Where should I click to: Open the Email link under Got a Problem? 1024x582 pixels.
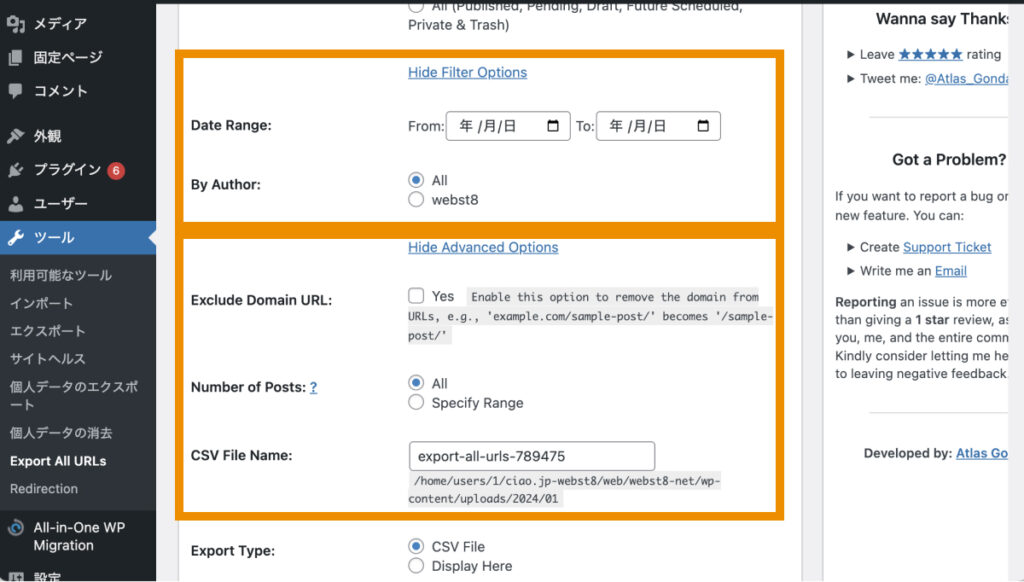pyautogui.click(x=951, y=270)
